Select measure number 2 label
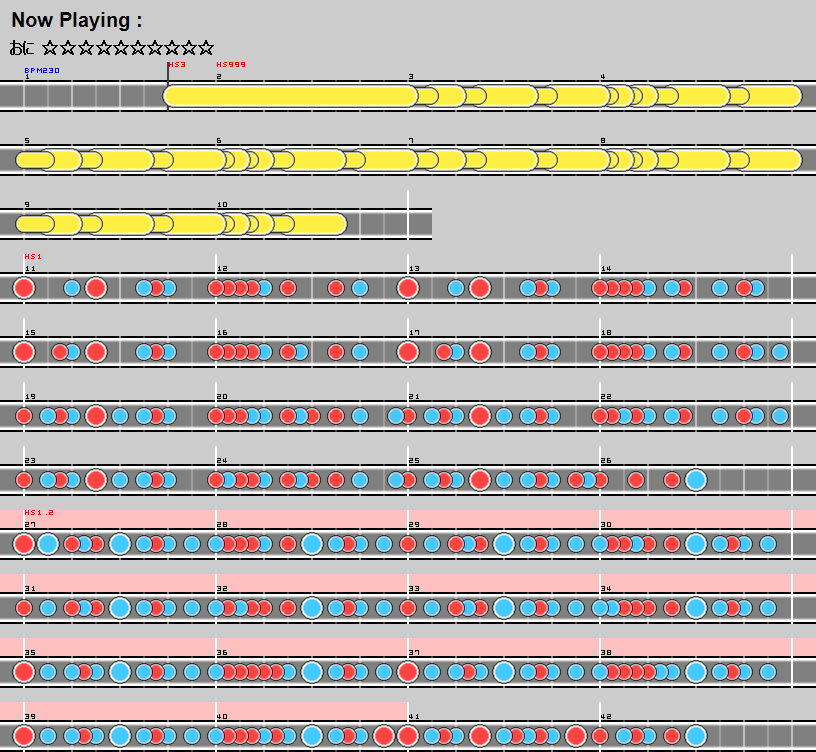This screenshot has width=816, height=752. click(219, 77)
